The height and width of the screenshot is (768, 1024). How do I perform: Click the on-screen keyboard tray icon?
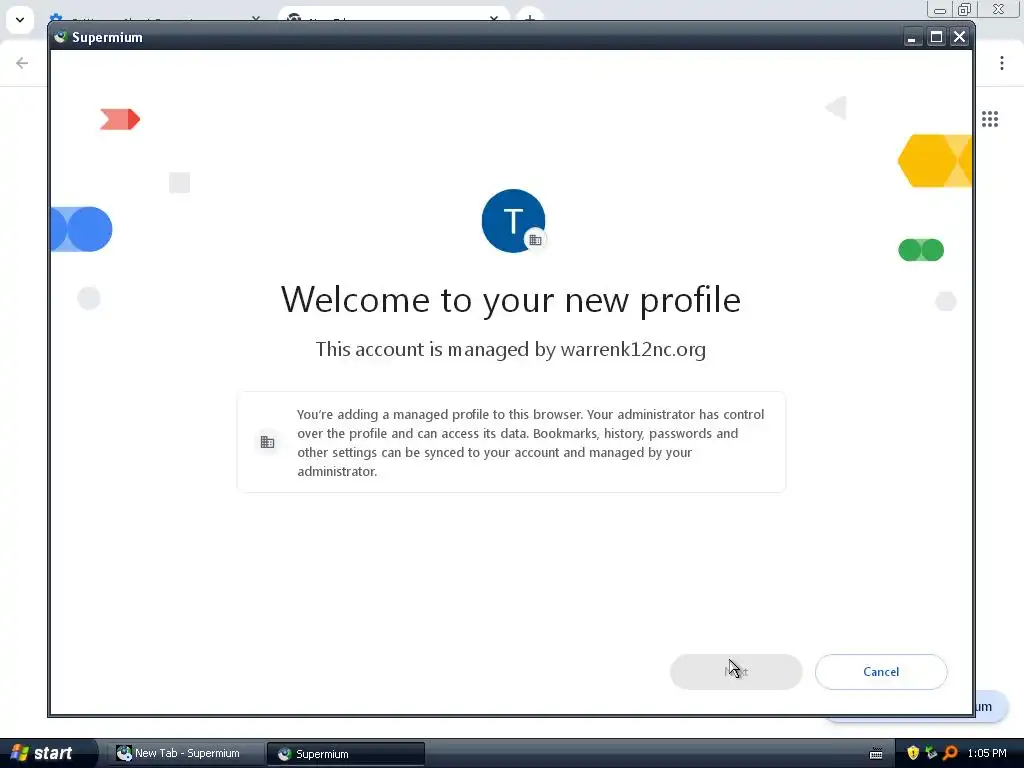pos(876,754)
